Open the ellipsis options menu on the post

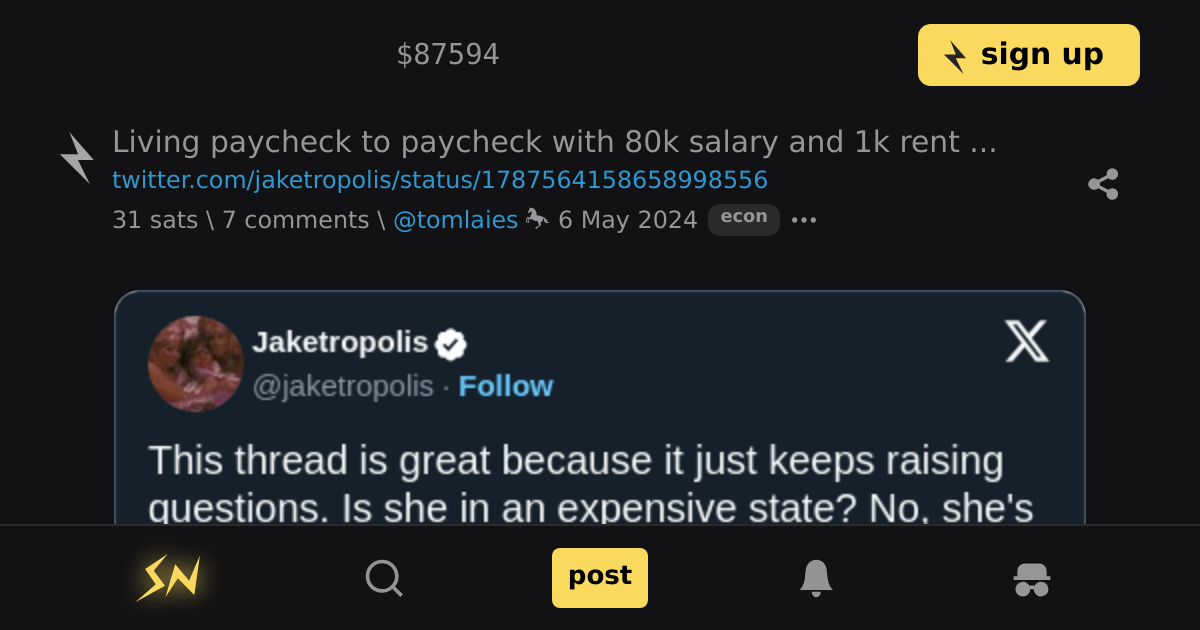[x=806, y=219]
